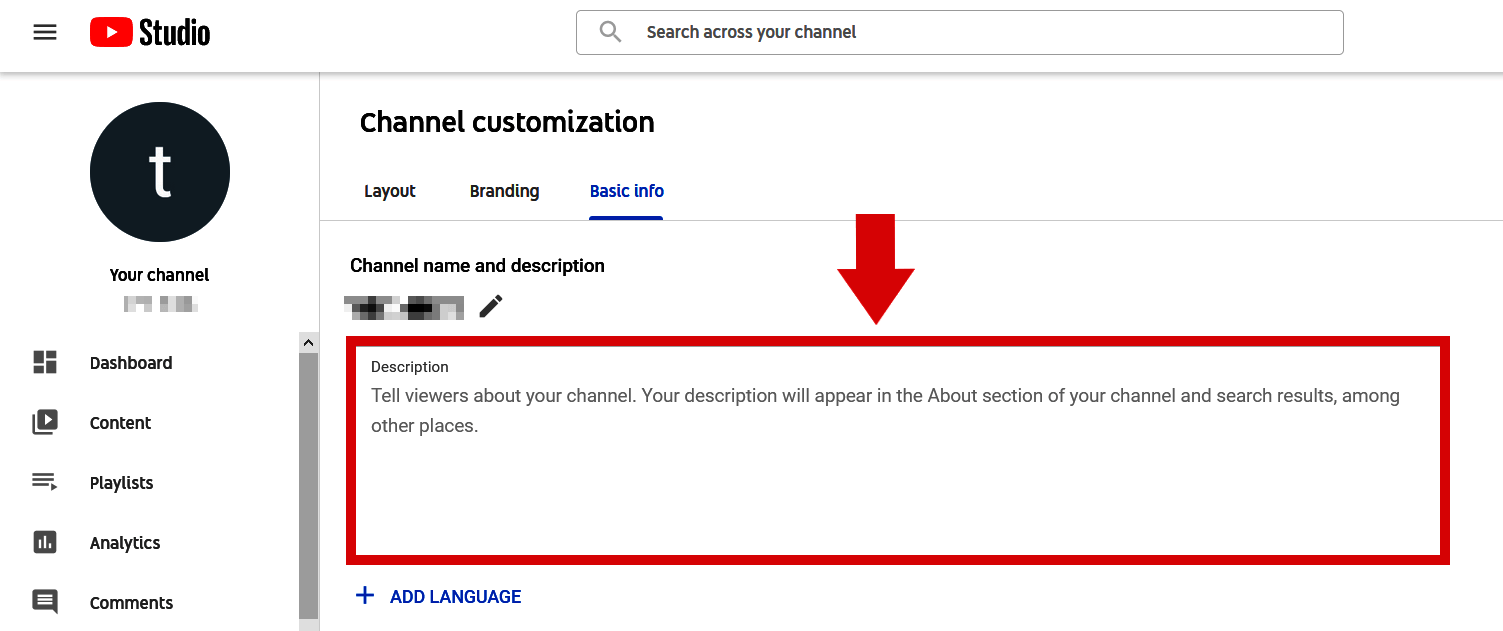Click the search magnifier icon
Viewport: 1503px width, 631px height.
(609, 31)
